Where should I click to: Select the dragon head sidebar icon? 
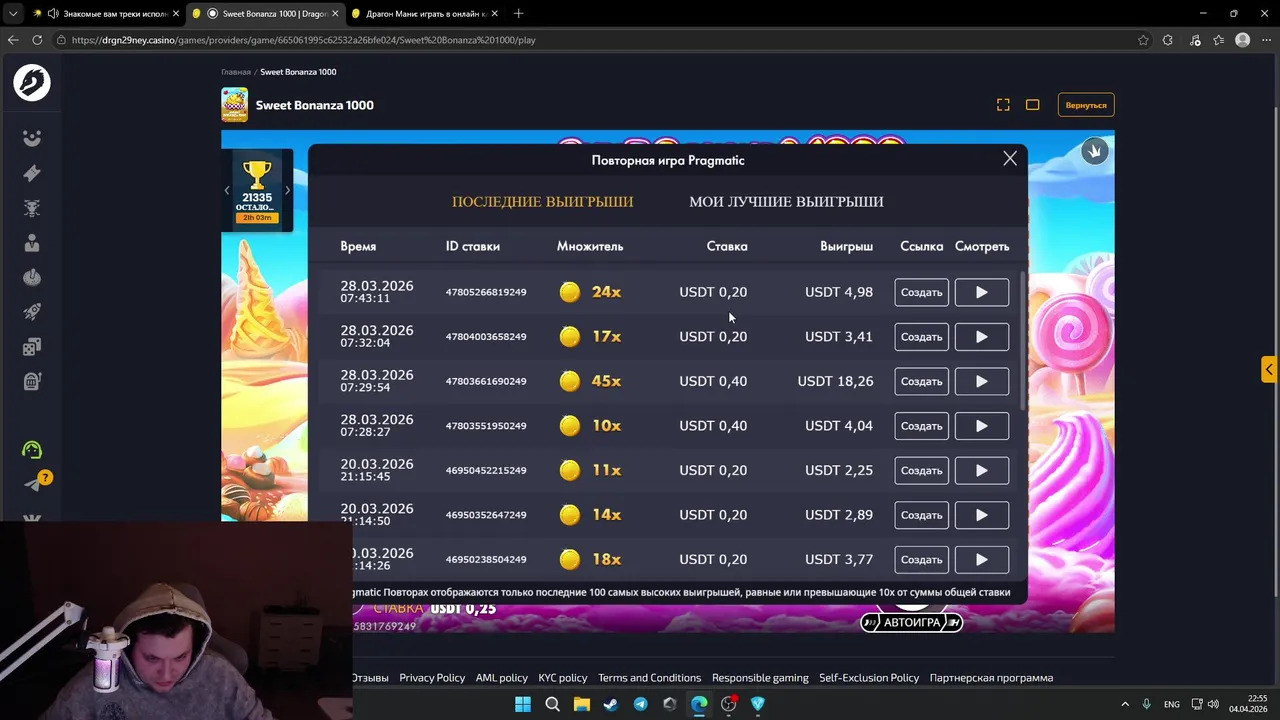pyautogui.click(x=32, y=208)
